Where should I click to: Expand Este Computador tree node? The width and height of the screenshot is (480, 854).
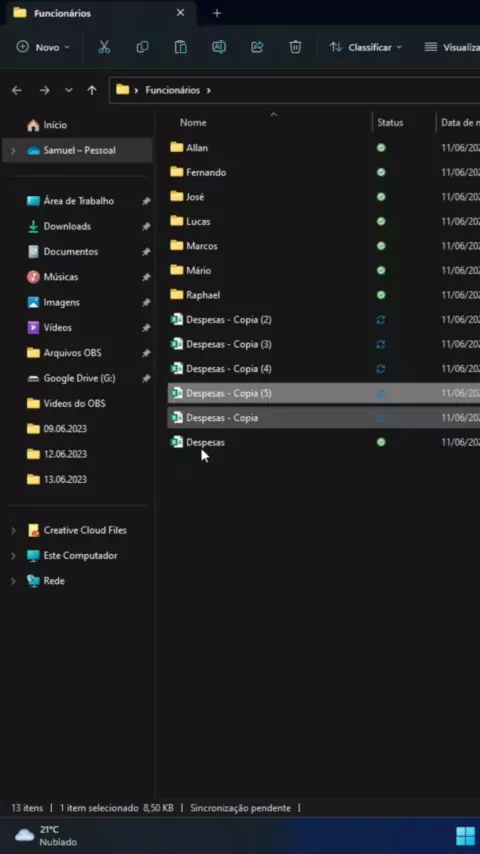tap(13, 556)
